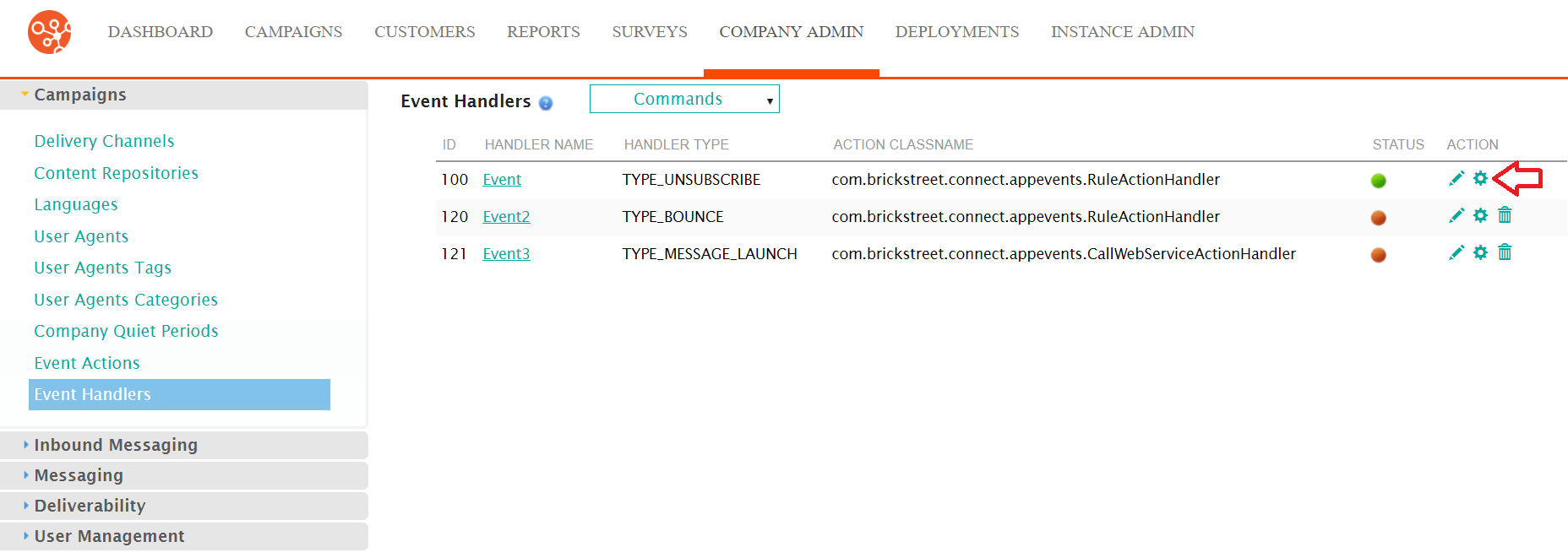Screen dimensions: 1568x558
Task: Expand the User Management section
Action: coord(184,536)
